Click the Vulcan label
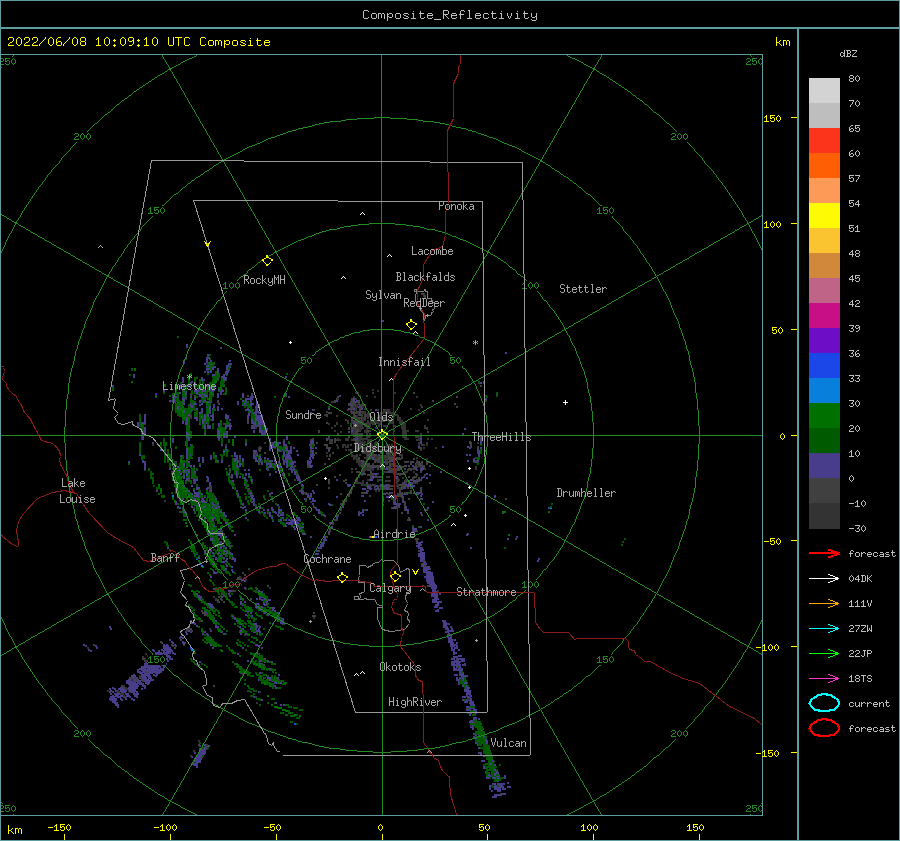 508,743
